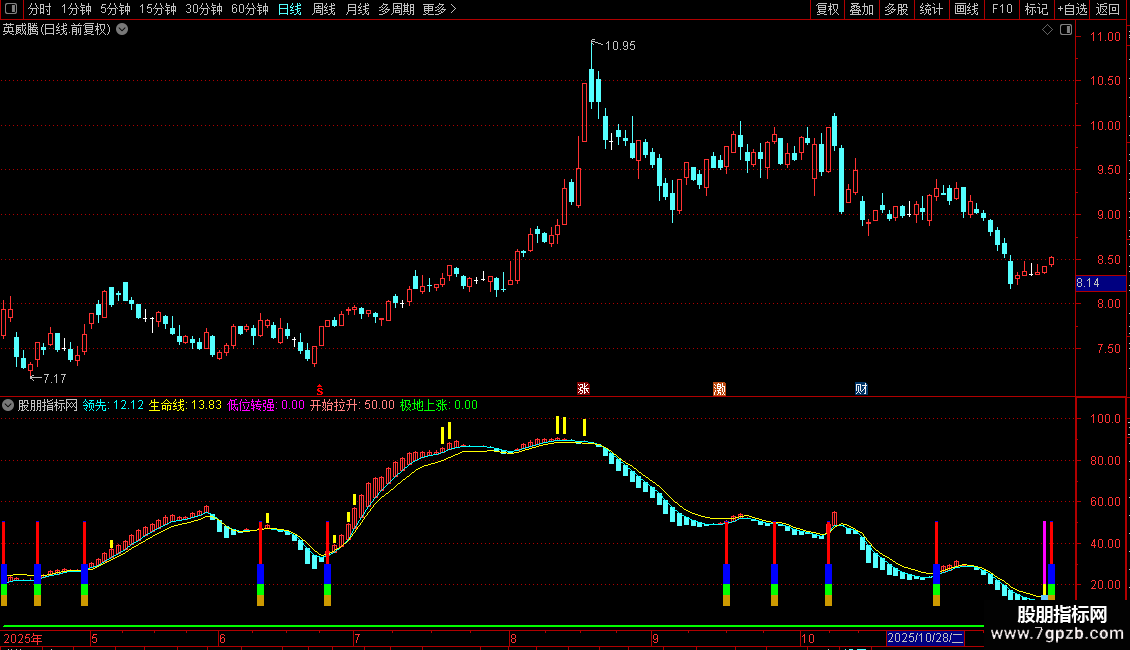Click the 领先: 12.12 indicator value
1130x650 pixels.
point(113,405)
